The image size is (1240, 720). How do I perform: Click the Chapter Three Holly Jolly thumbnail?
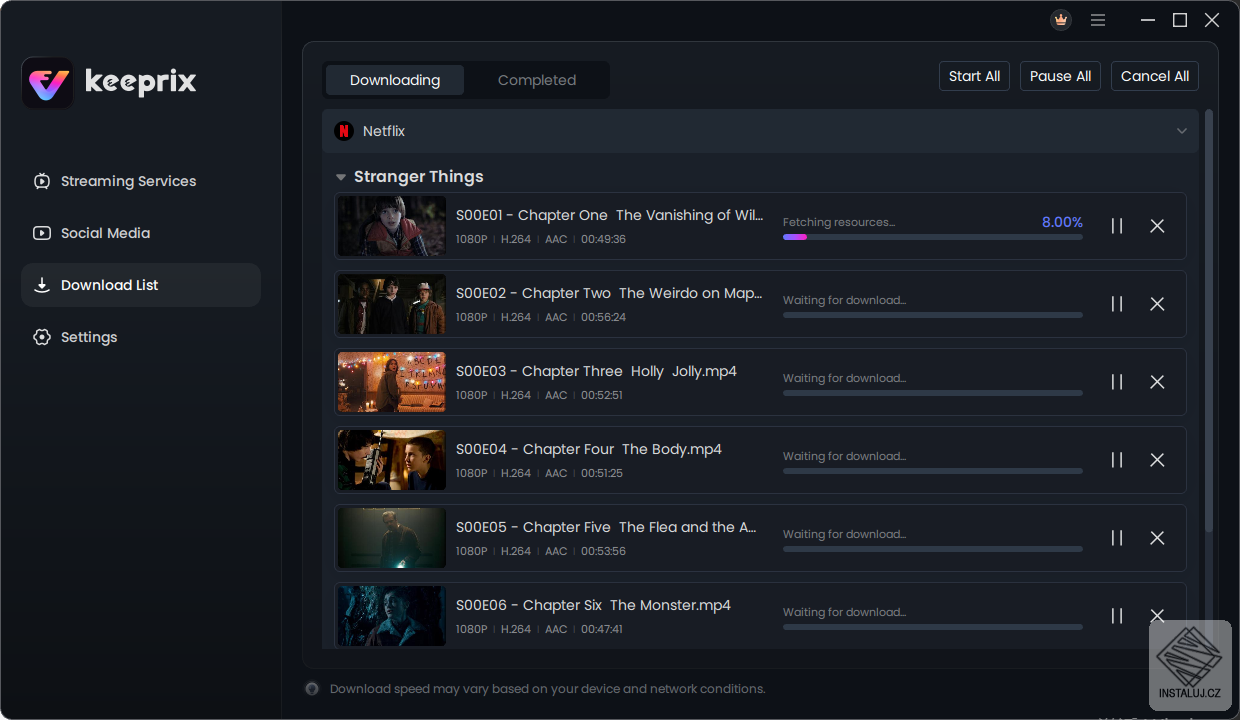[x=392, y=382]
